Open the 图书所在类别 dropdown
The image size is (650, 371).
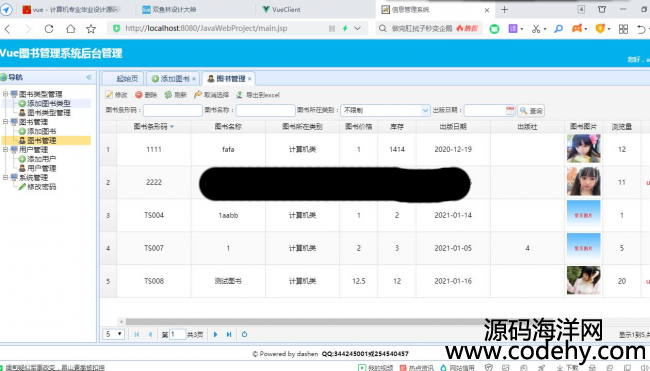425,110
